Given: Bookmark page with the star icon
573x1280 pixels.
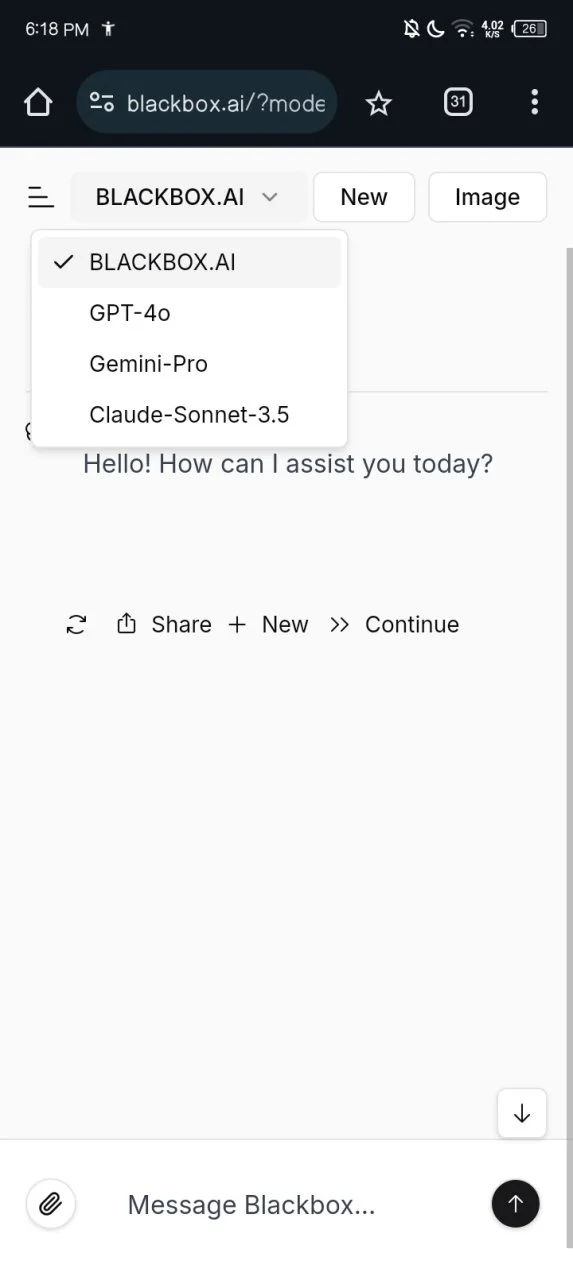Looking at the screenshot, I should 378,102.
